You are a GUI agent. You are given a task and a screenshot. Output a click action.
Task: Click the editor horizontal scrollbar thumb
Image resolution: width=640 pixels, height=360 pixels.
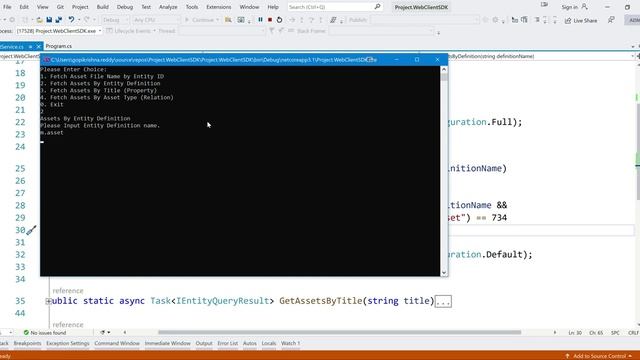(x=339, y=332)
